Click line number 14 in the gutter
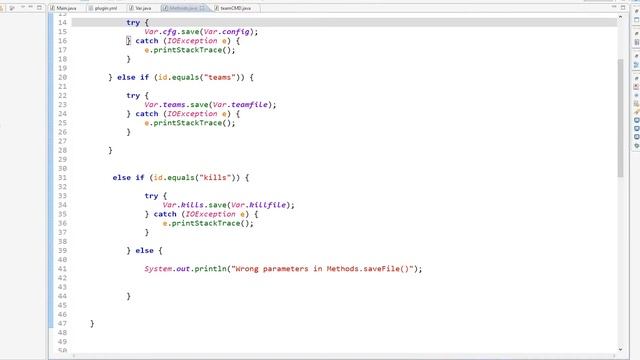Image resolution: width=640 pixels, height=360 pixels. tap(62, 22)
